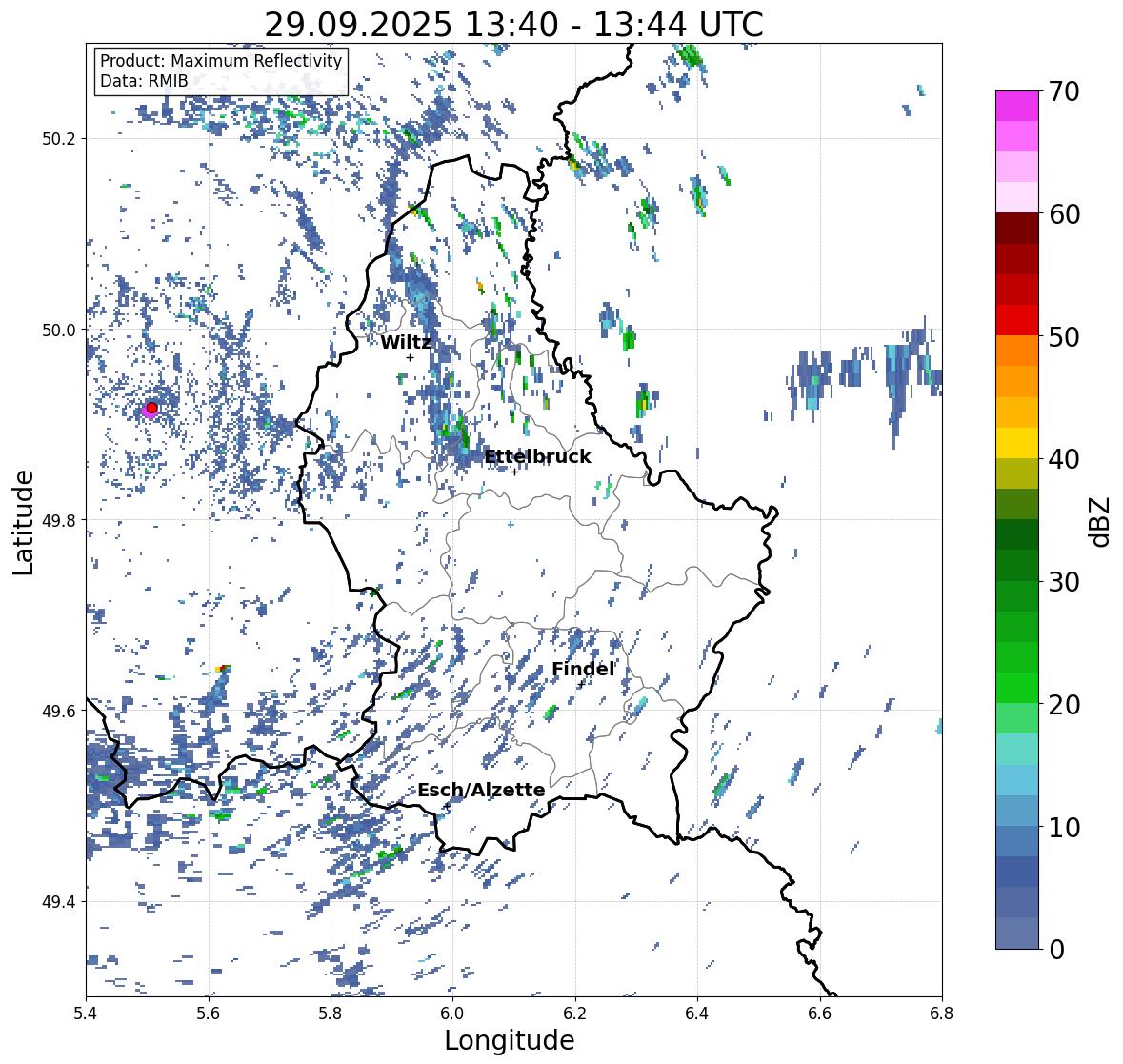Click the 5.4 longitude tick label
Screen dimensions: 1123x1064
pyautogui.click(x=86, y=1014)
